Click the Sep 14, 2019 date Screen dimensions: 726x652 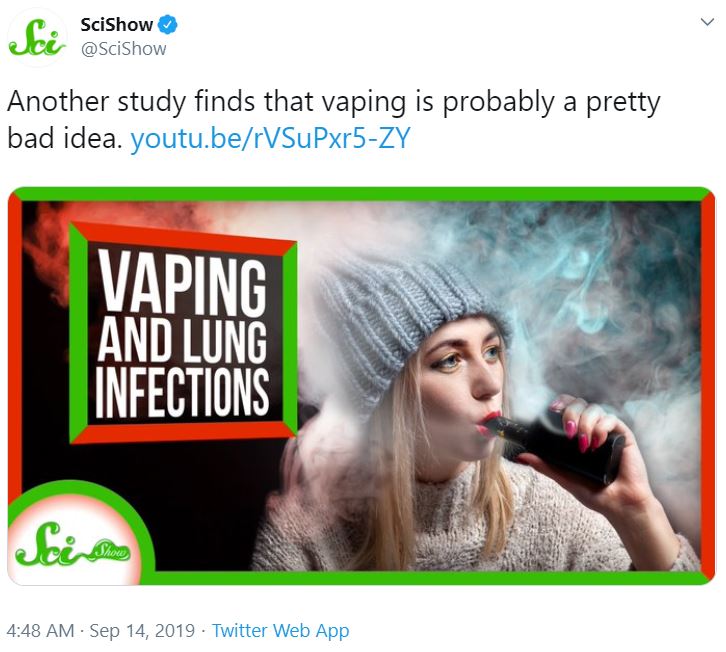click(142, 631)
